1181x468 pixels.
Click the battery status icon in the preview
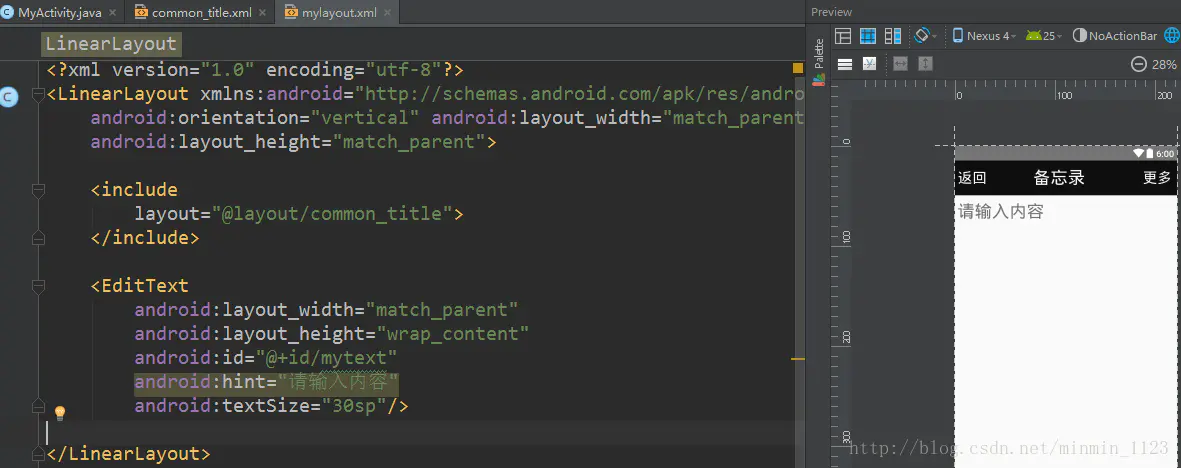(x=1150, y=154)
